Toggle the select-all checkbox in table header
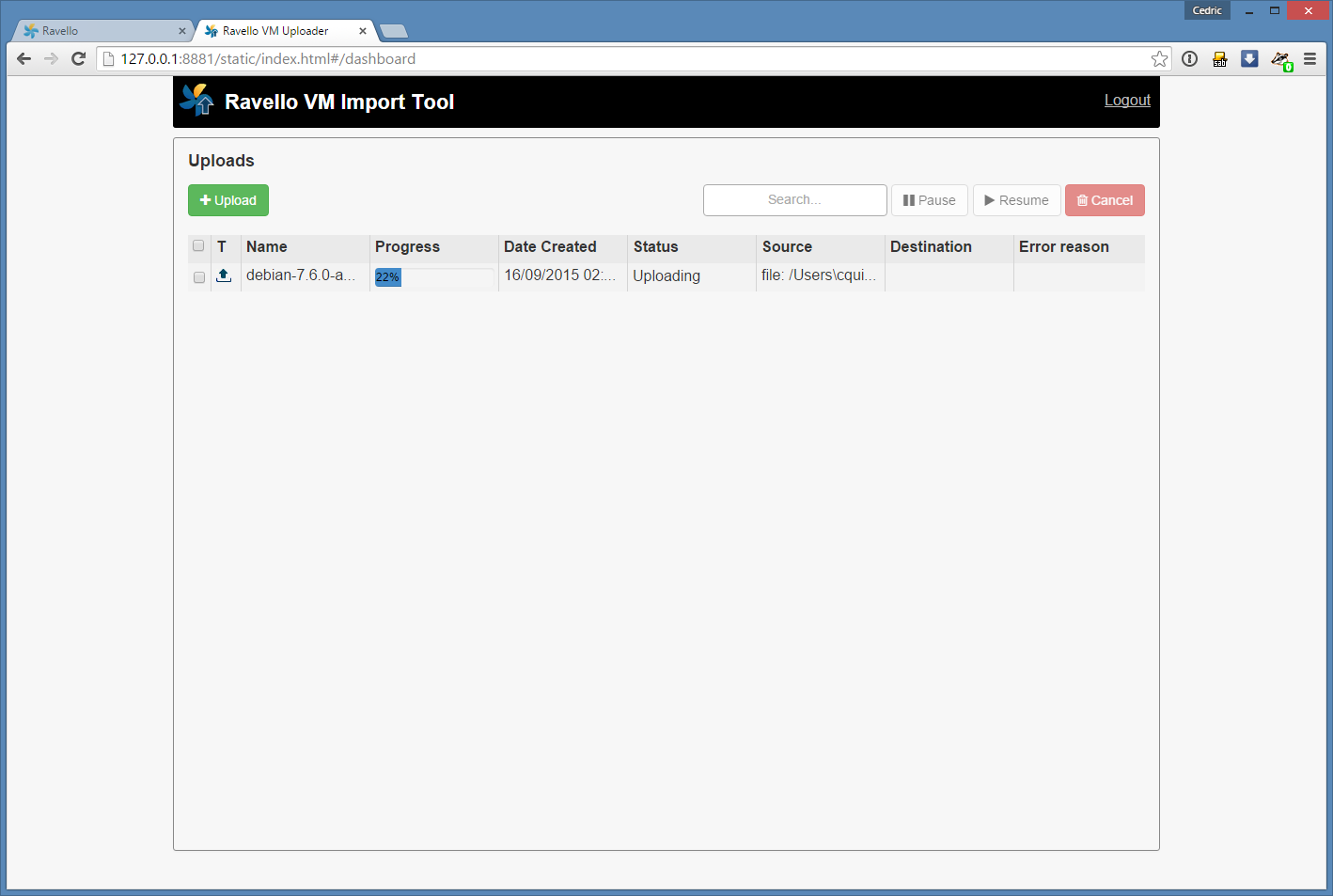The image size is (1333, 896). [x=198, y=246]
